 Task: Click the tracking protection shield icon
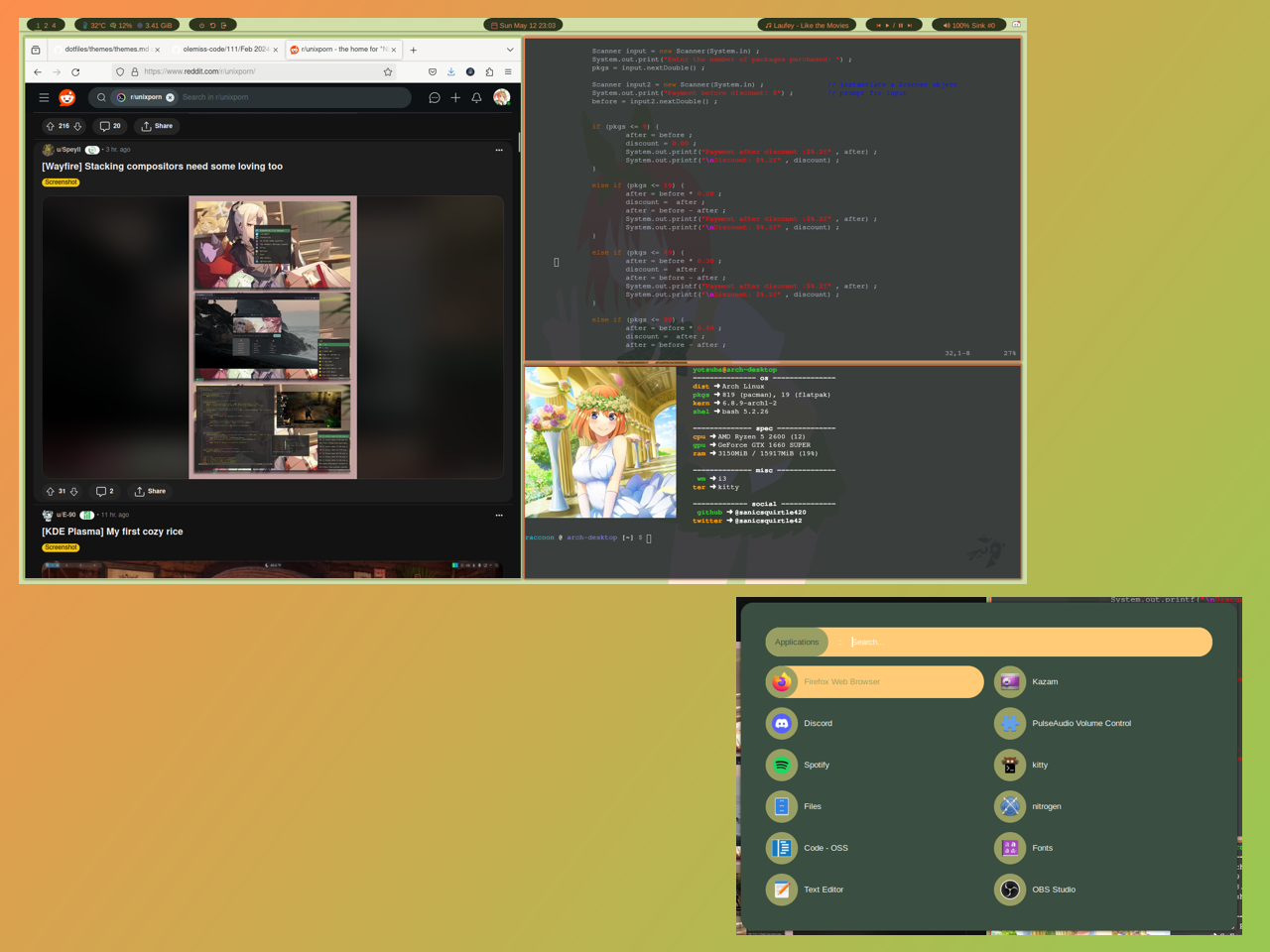[x=120, y=71]
